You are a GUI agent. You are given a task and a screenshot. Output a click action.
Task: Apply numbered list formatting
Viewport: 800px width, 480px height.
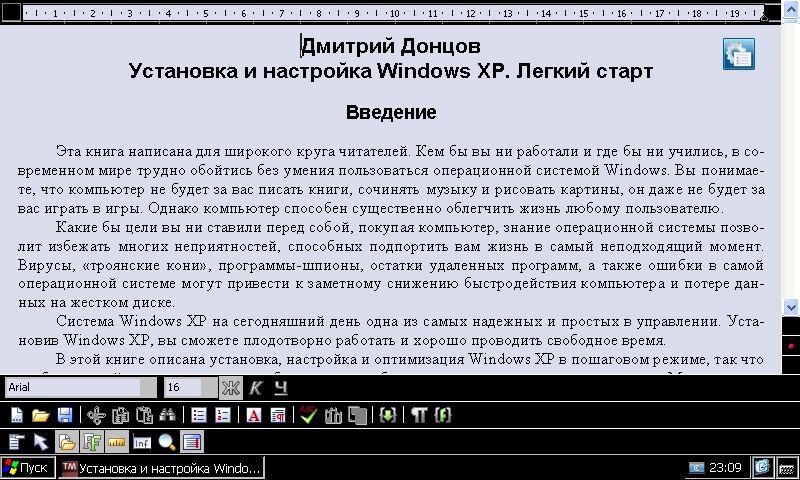pyautogui.click(x=223, y=416)
